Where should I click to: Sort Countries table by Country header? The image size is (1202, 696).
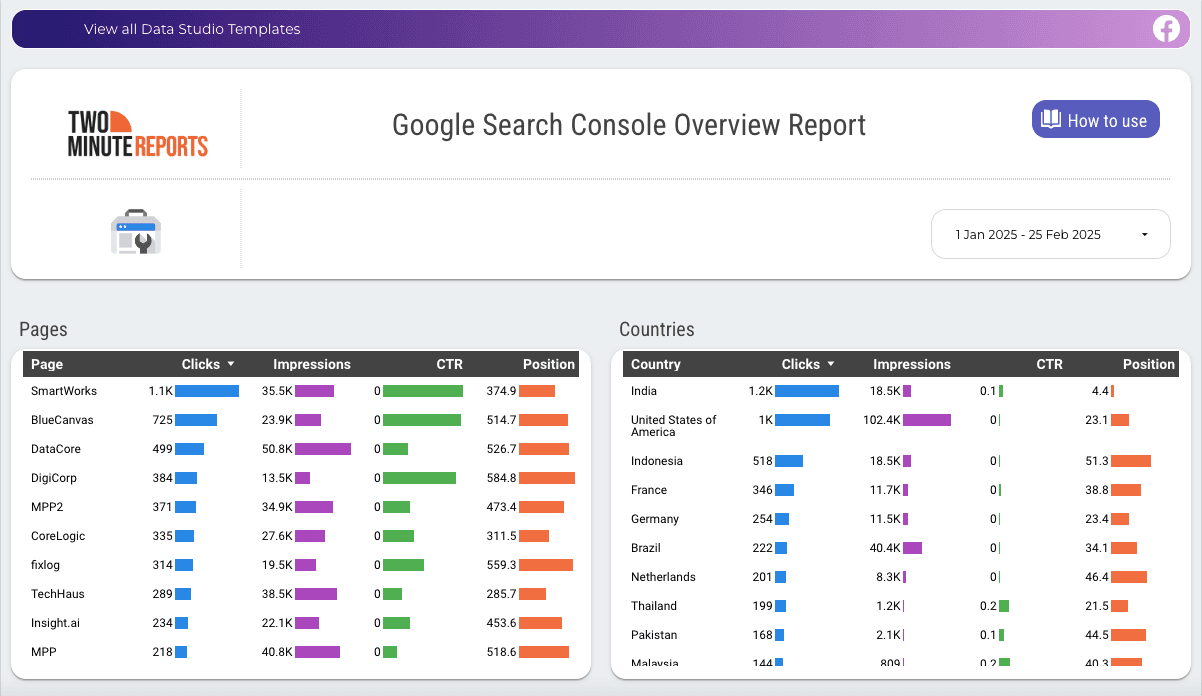[x=656, y=364]
